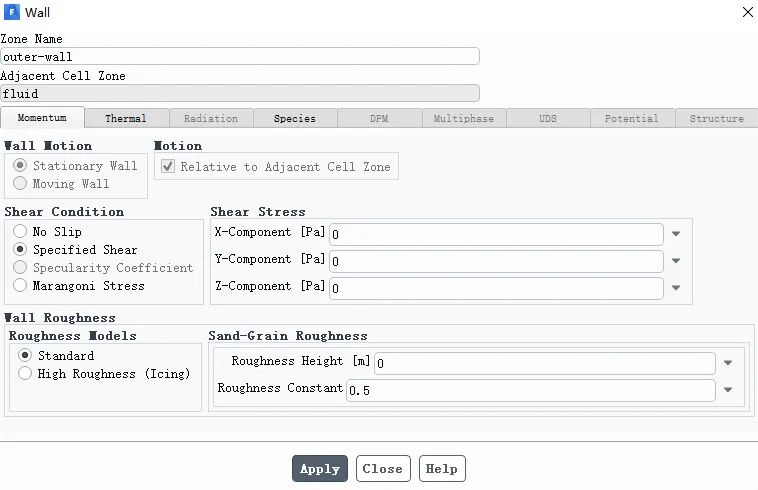Focus the X-Component [Pa] input field
The image size is (758, 490).
click(496, 234)
